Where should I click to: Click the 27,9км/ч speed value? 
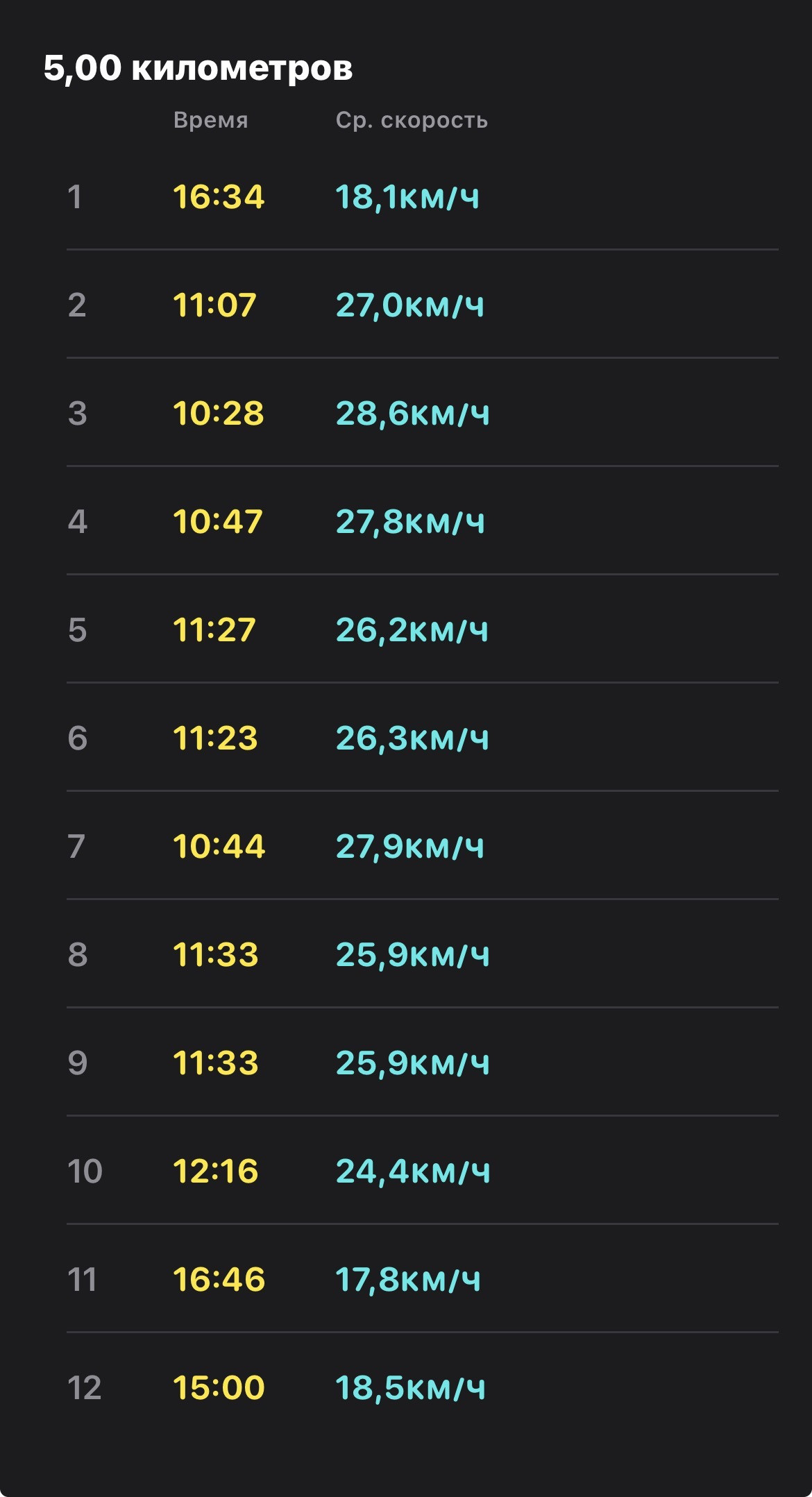[410, 846]
